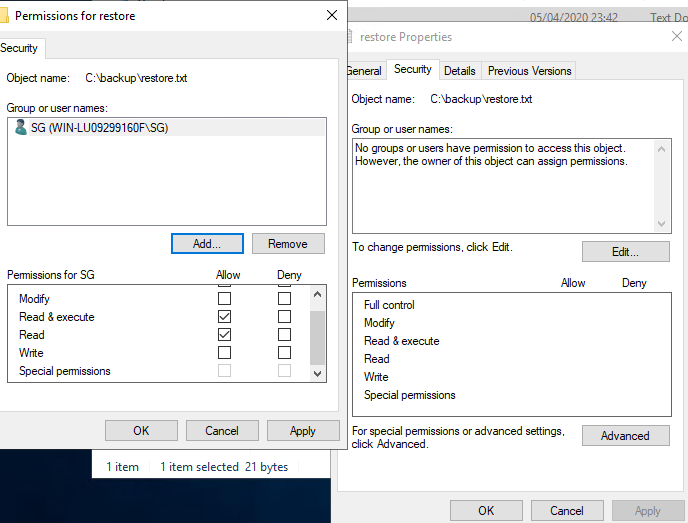Image resolution: width=688 pixels, height=523 pixels.
Task: Apply changes in Permissions dialog
Action: [x=302, y=431]
